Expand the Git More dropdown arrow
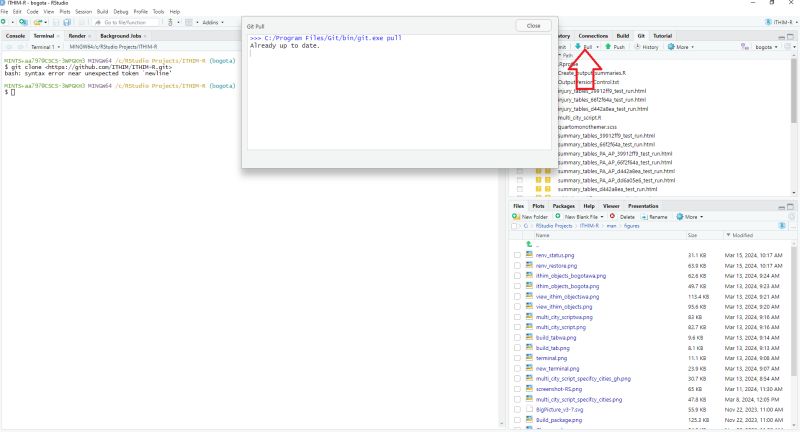800x432 pixels. (x=693, y=47)
